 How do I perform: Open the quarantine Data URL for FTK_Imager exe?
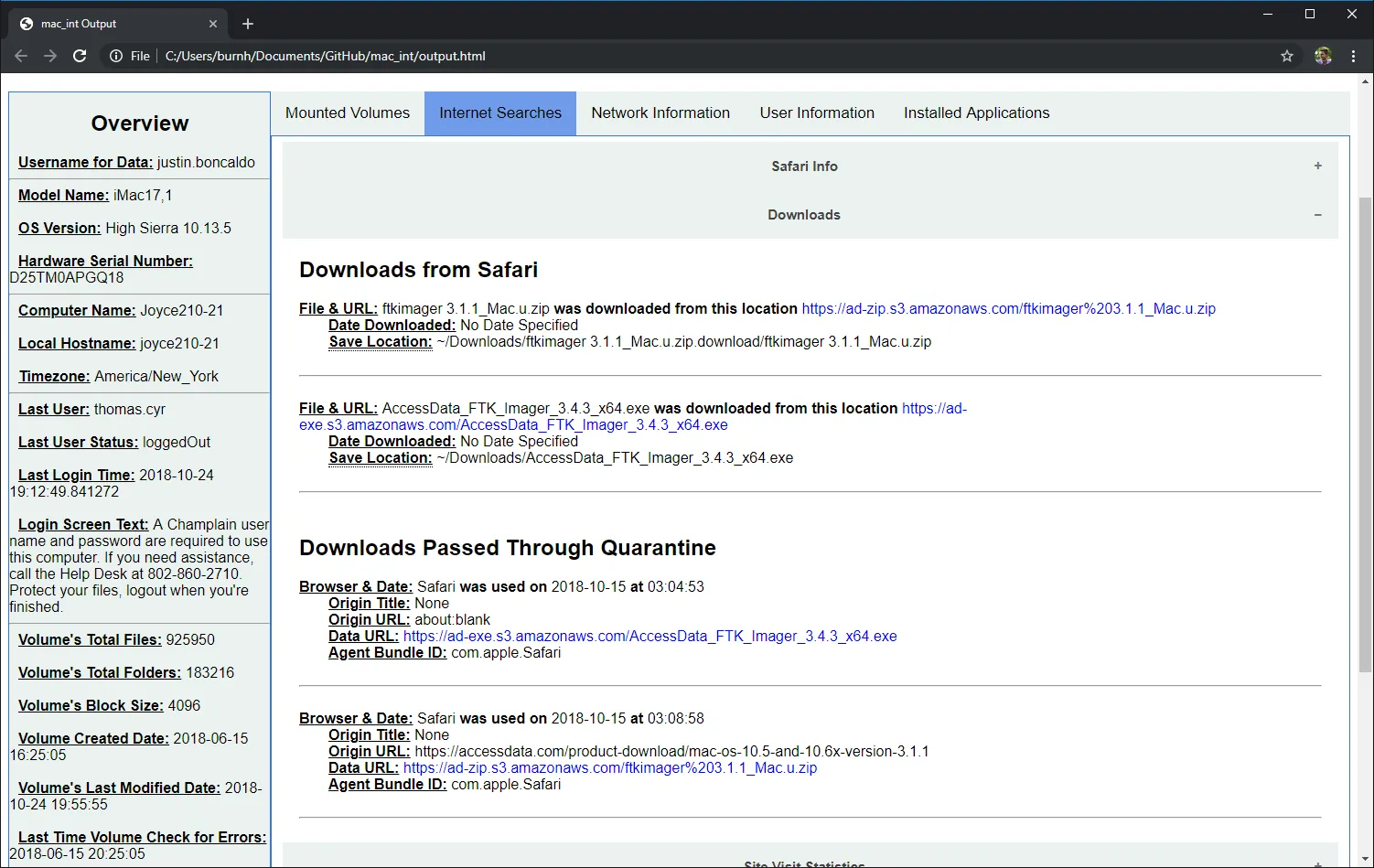[650, 637]
